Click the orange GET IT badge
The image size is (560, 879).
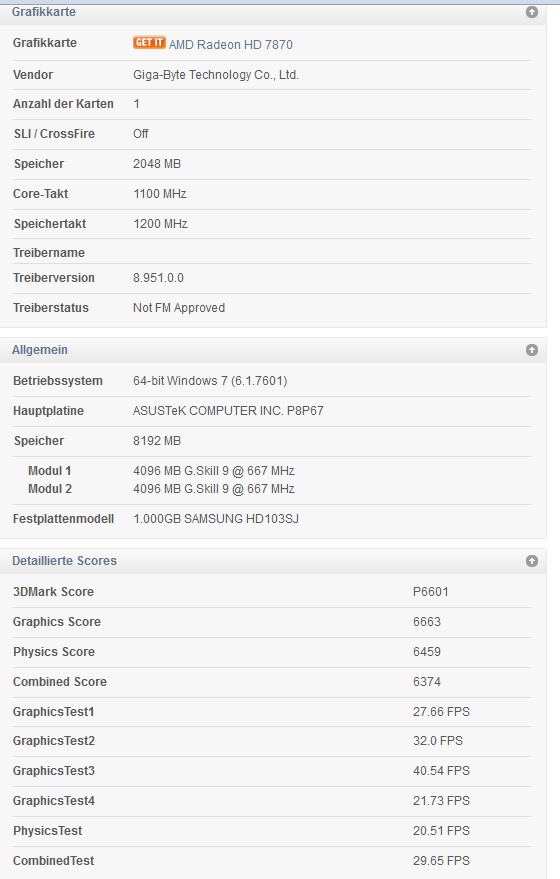pos(149,43)
